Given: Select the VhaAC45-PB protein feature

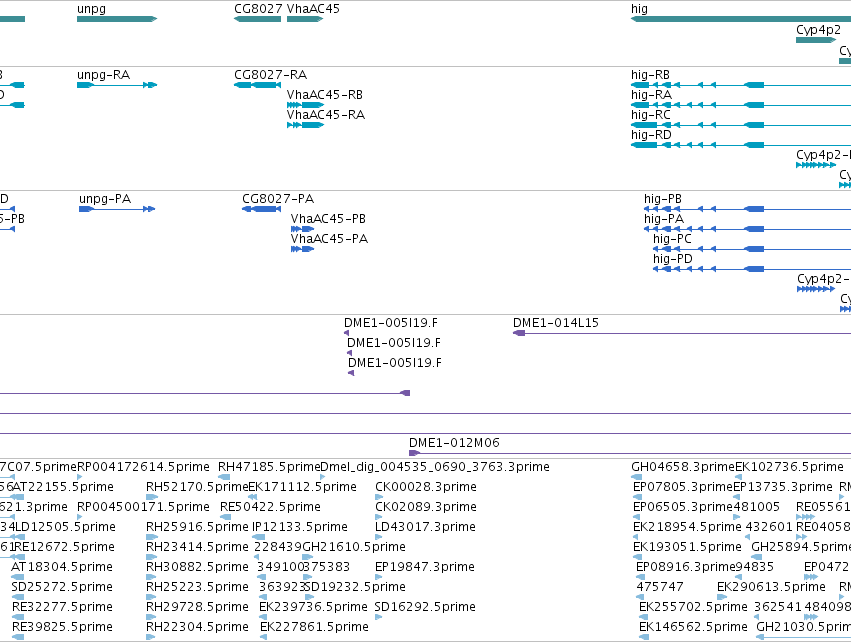Looking at the screenshot, I should pos(302,229).
